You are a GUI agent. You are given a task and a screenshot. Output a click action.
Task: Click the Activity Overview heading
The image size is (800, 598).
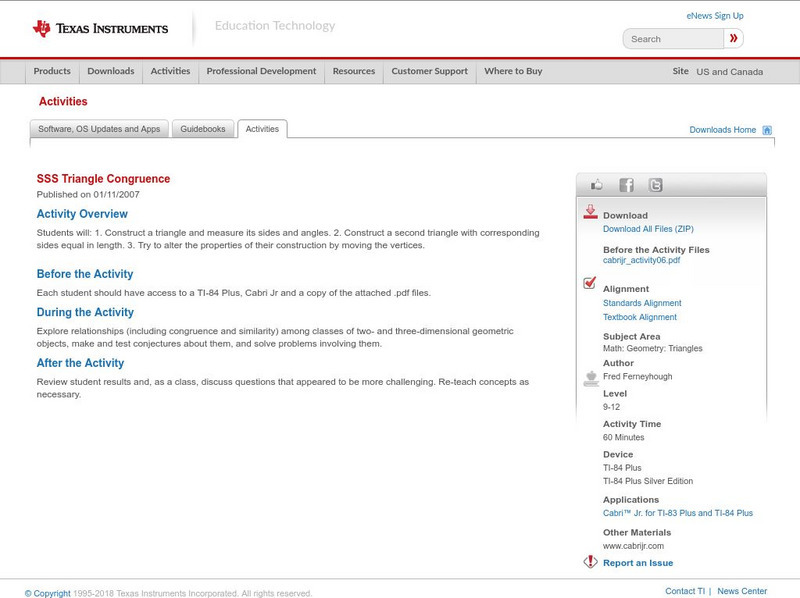(82, 214)
